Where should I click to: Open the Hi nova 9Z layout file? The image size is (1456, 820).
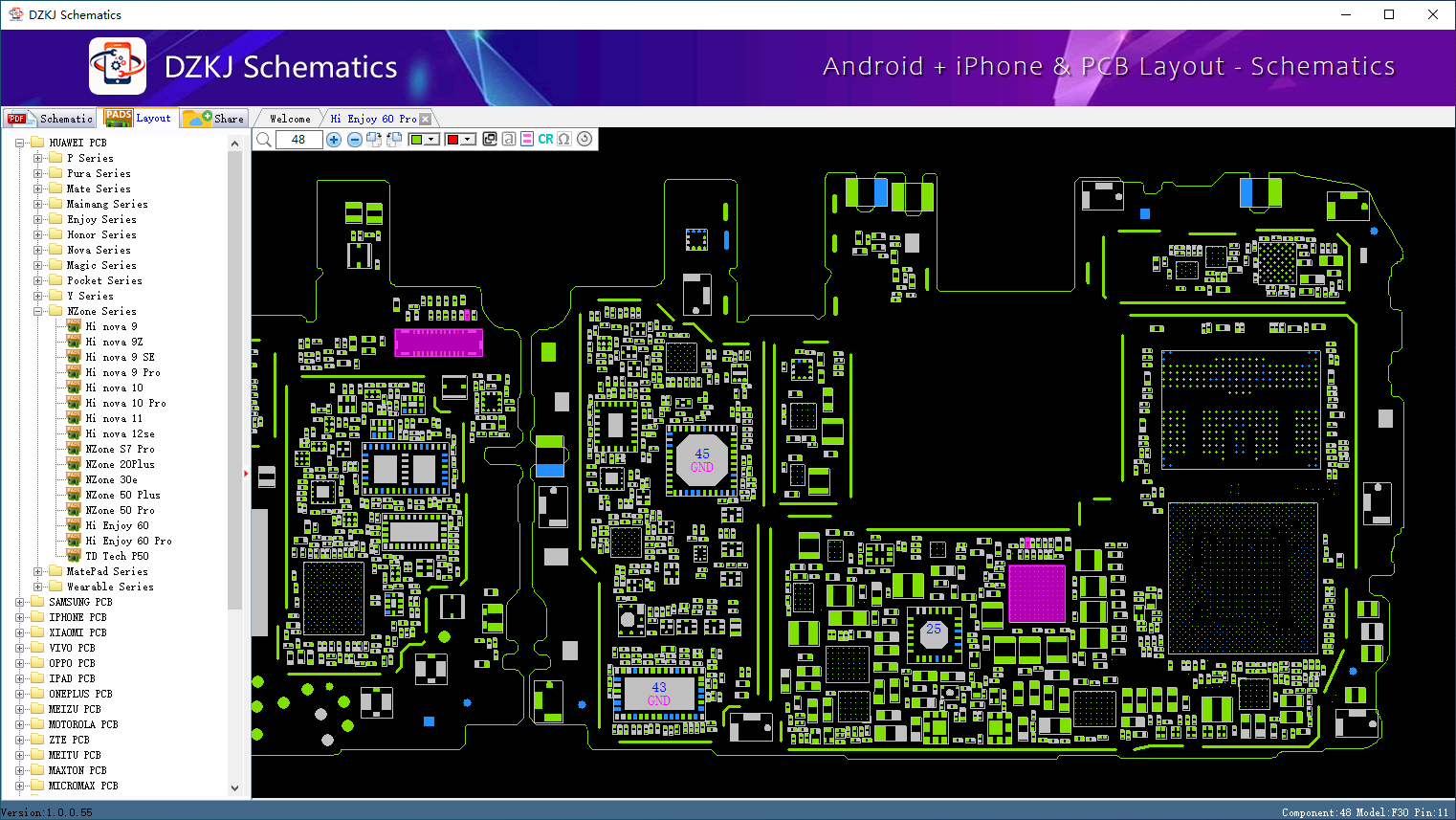click(114, 342)
